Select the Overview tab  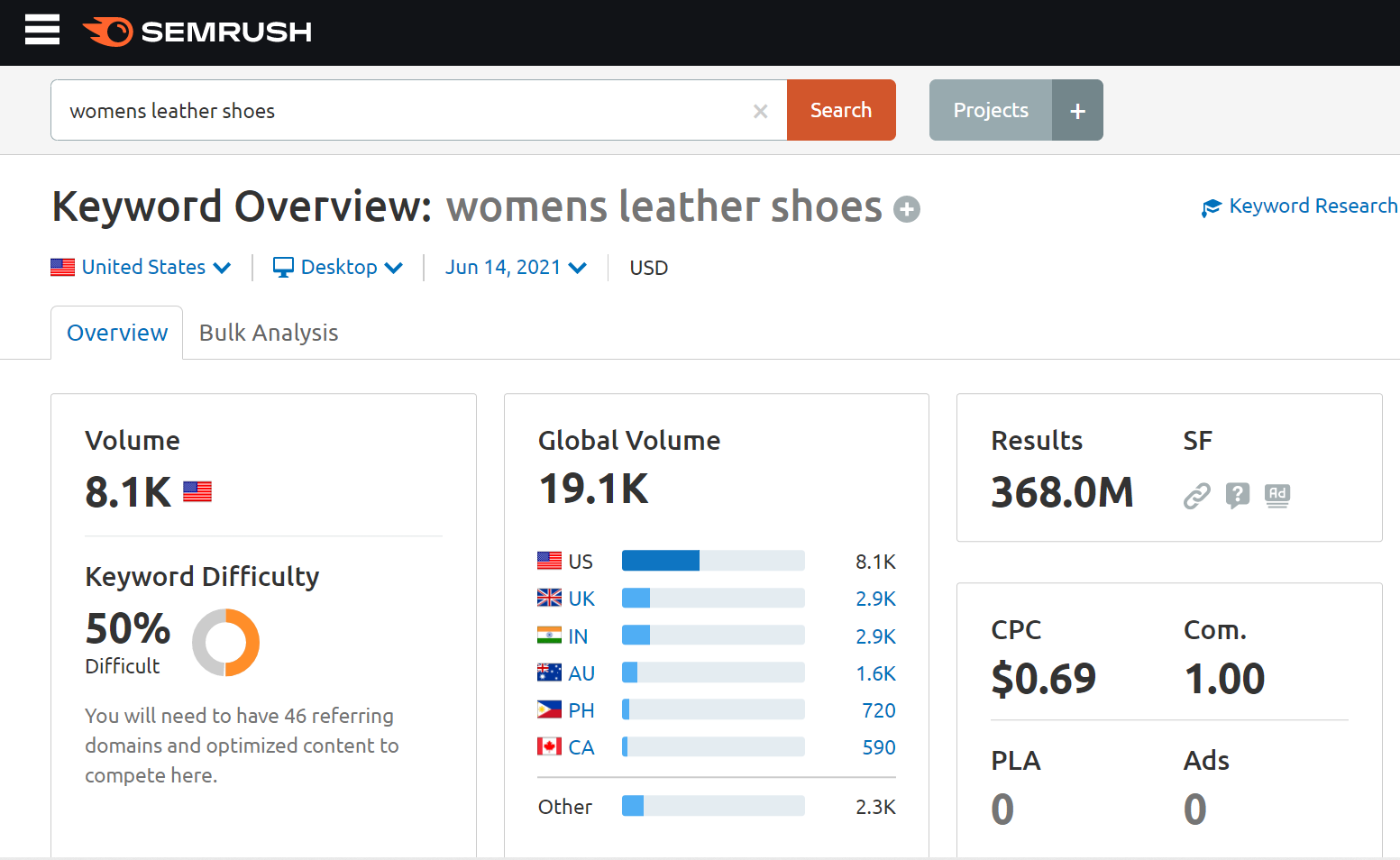point(117,333)
